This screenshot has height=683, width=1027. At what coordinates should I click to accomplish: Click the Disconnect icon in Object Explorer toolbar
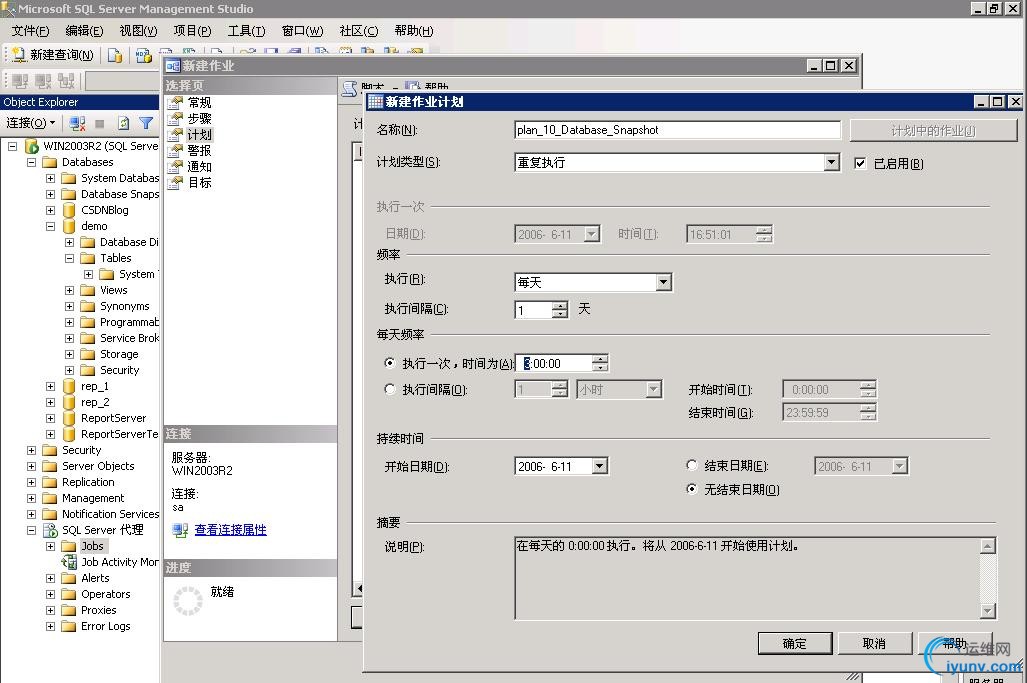77,123
